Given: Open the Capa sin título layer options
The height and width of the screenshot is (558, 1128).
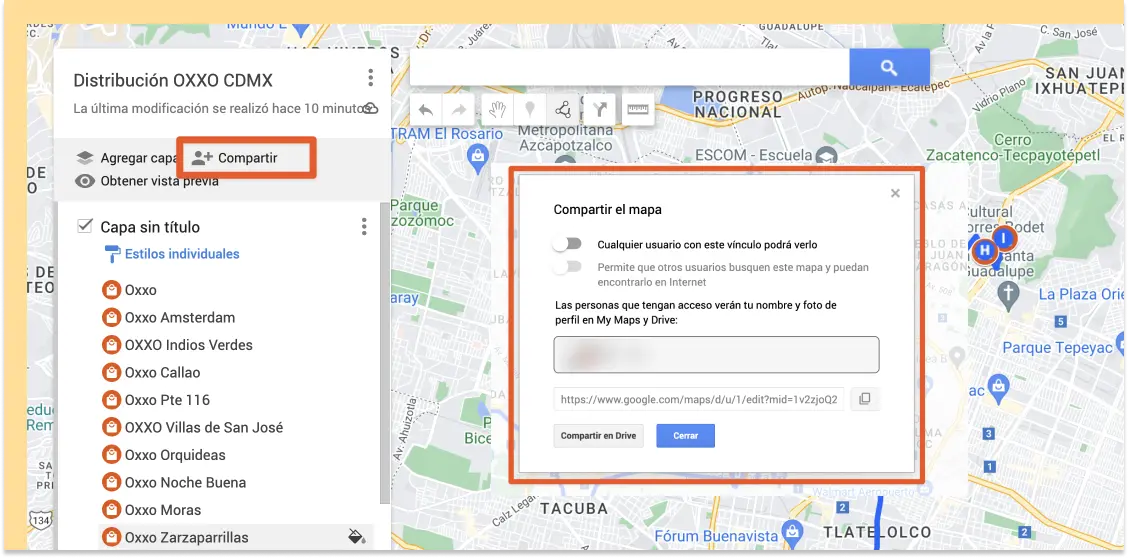Looking at the screenshot, I should (364, 227).
